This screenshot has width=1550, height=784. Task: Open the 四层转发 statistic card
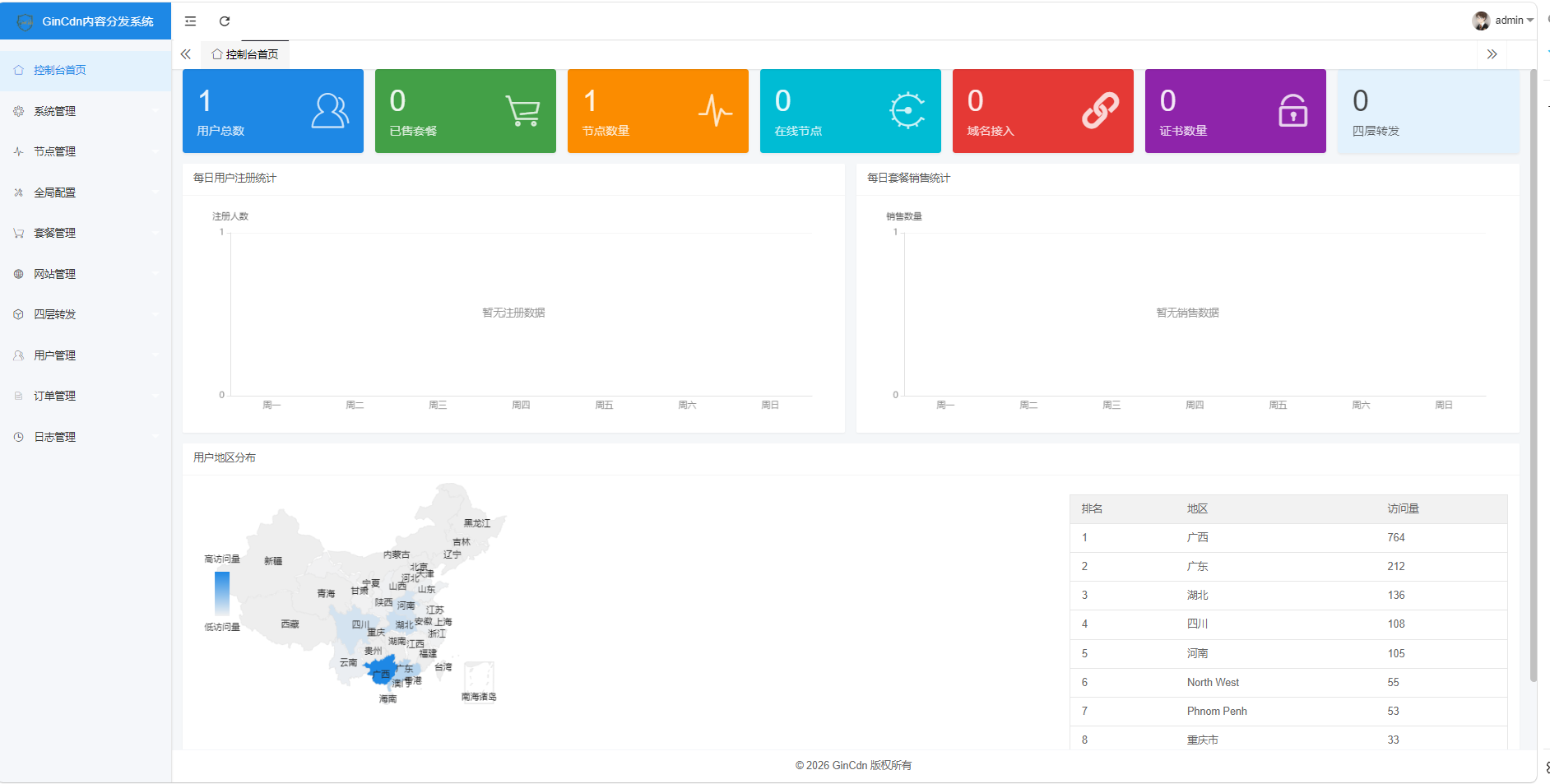(x=1427, y=111)
